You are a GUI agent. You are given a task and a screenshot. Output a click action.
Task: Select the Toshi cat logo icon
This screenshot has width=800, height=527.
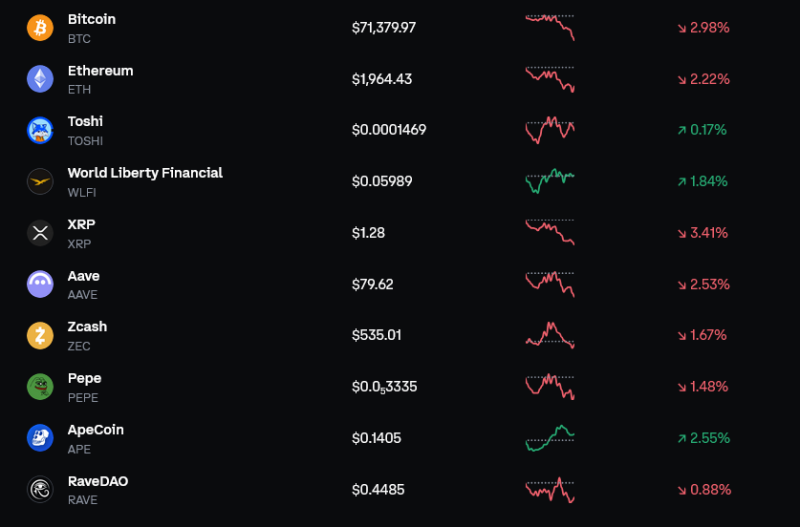coord(40,130)
